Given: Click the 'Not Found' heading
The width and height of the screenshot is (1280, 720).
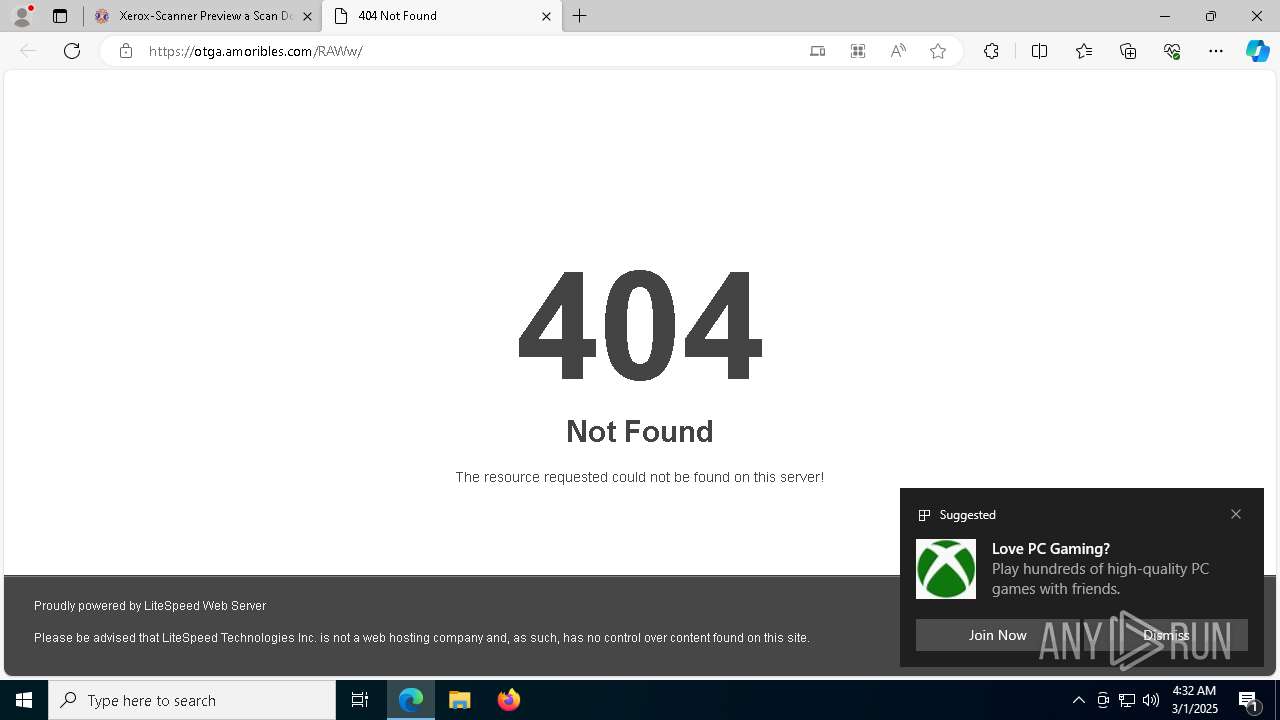Looking at the screenshot, I should (x=640, y=431).
